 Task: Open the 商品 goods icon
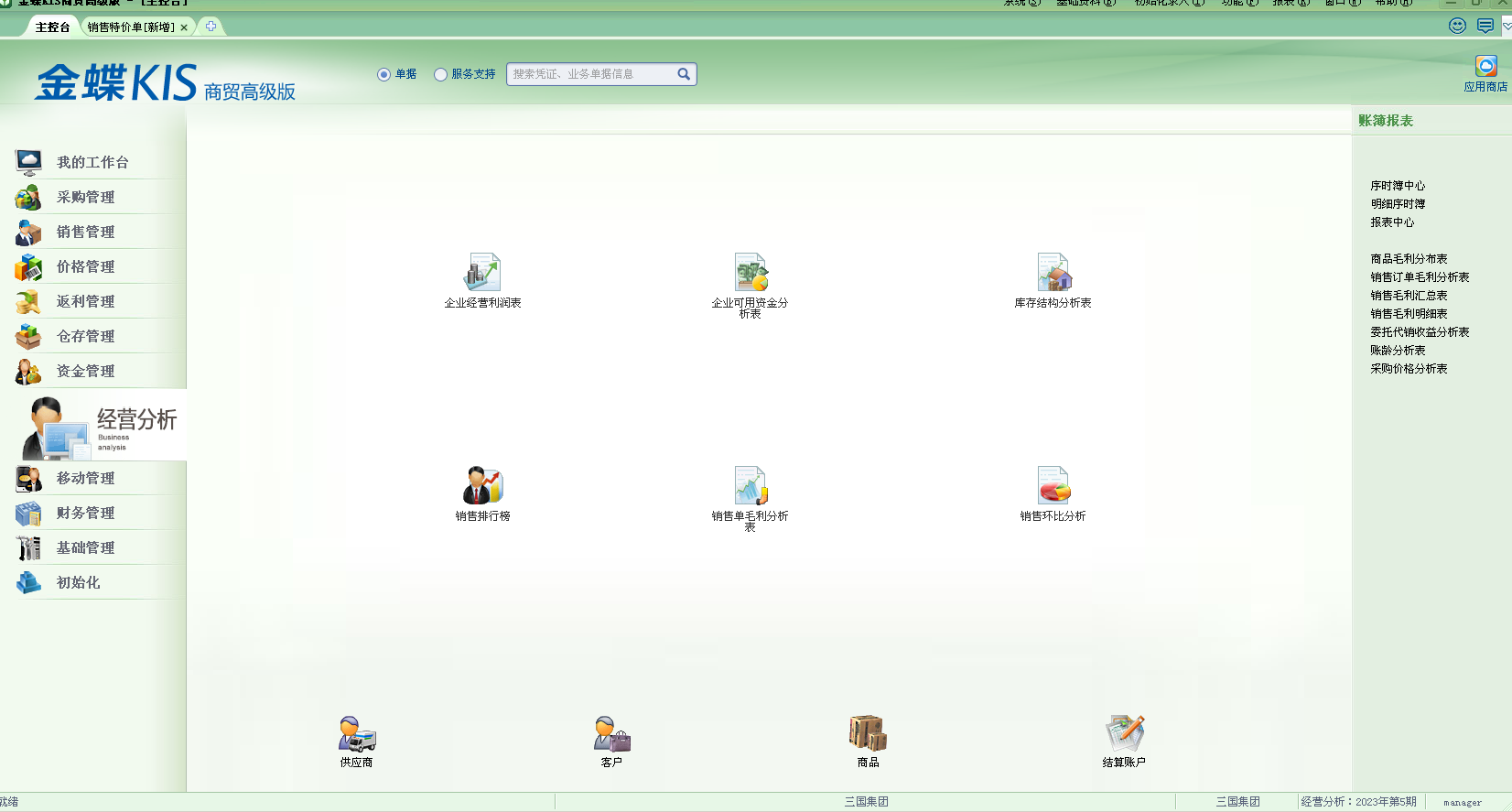(868, 733)
